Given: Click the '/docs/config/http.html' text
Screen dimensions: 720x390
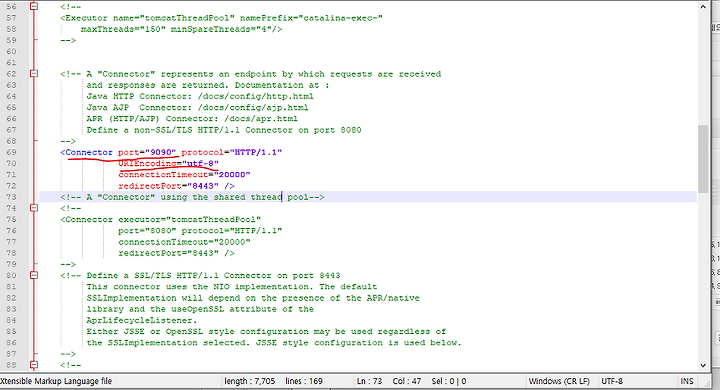Looking at the screenshot, I should coord(255,96).
